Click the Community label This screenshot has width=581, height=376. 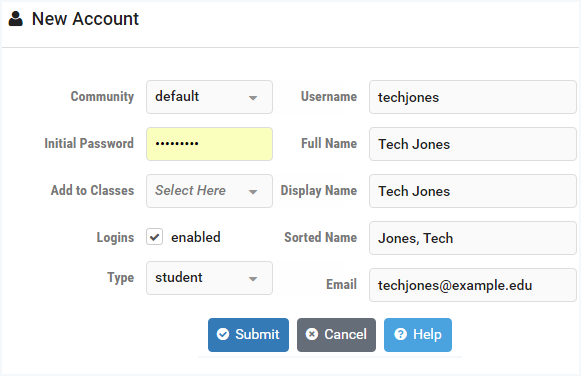[102, 97]
